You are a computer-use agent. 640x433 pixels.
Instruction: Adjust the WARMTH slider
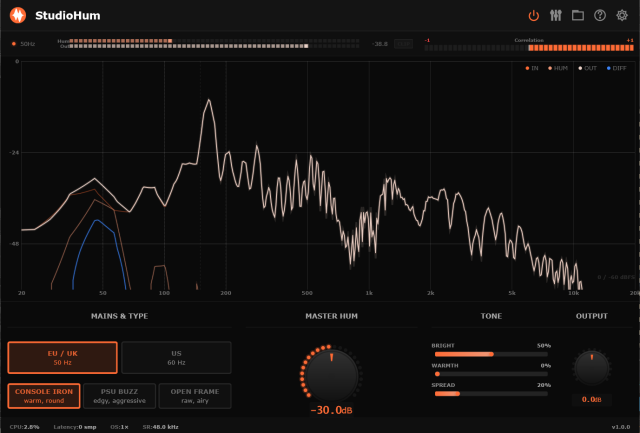[x=491, y=374]
